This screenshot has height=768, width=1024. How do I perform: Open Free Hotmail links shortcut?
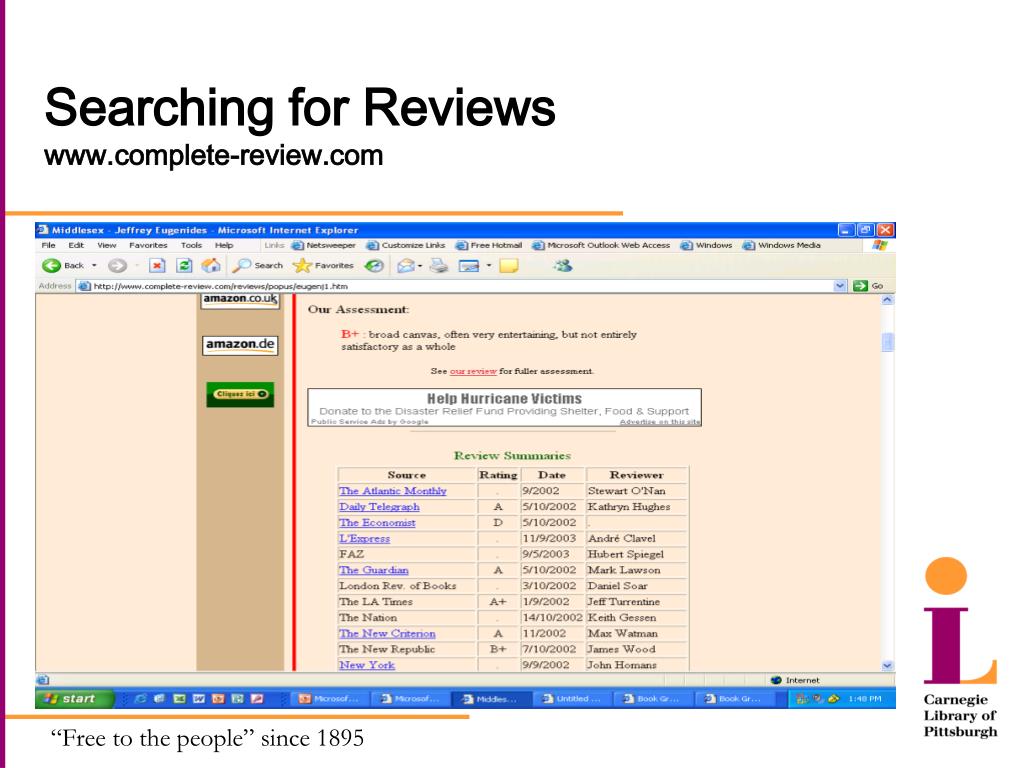[489, 246]
